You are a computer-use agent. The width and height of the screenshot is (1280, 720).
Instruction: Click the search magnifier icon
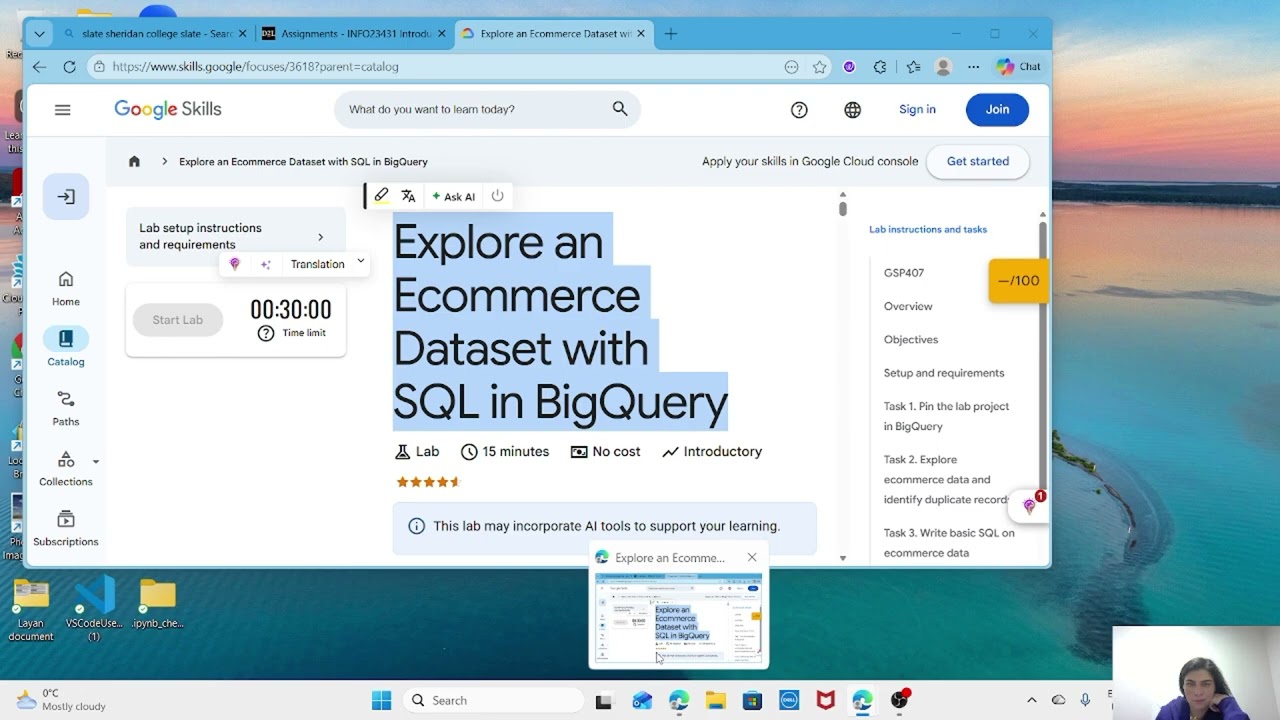pyautogui.click(x=620, y=109)
